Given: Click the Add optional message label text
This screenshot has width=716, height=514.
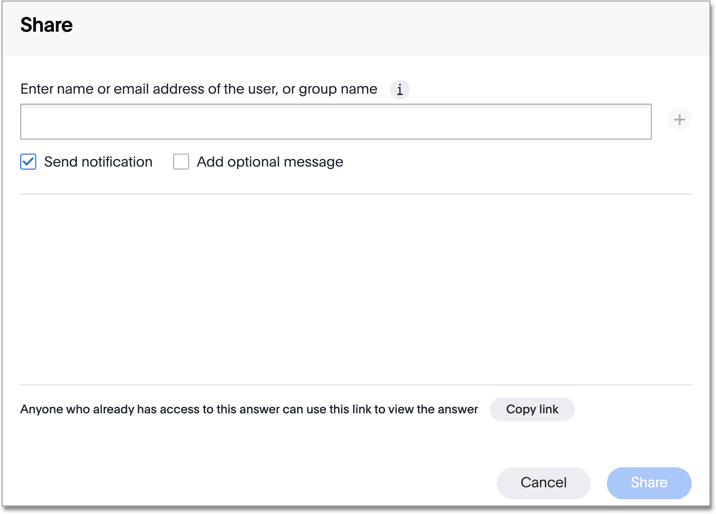Looking at the screenshot, I should pyautogui.click(x=269, y=161).
